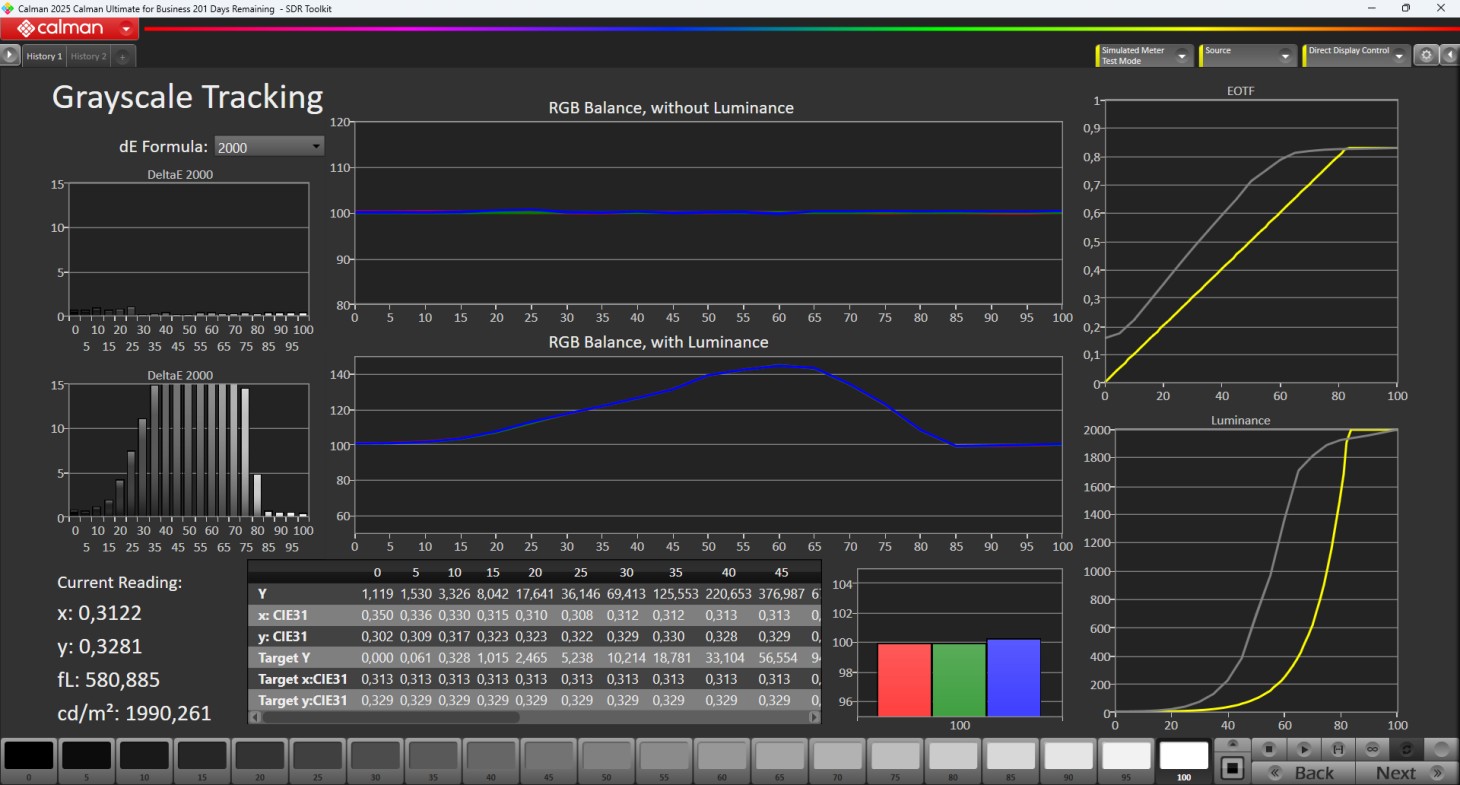The width and height of the screenshot is (1460, 785).
Task: Toggle the round gray indicator button
Action: [x=1441, y=749]
